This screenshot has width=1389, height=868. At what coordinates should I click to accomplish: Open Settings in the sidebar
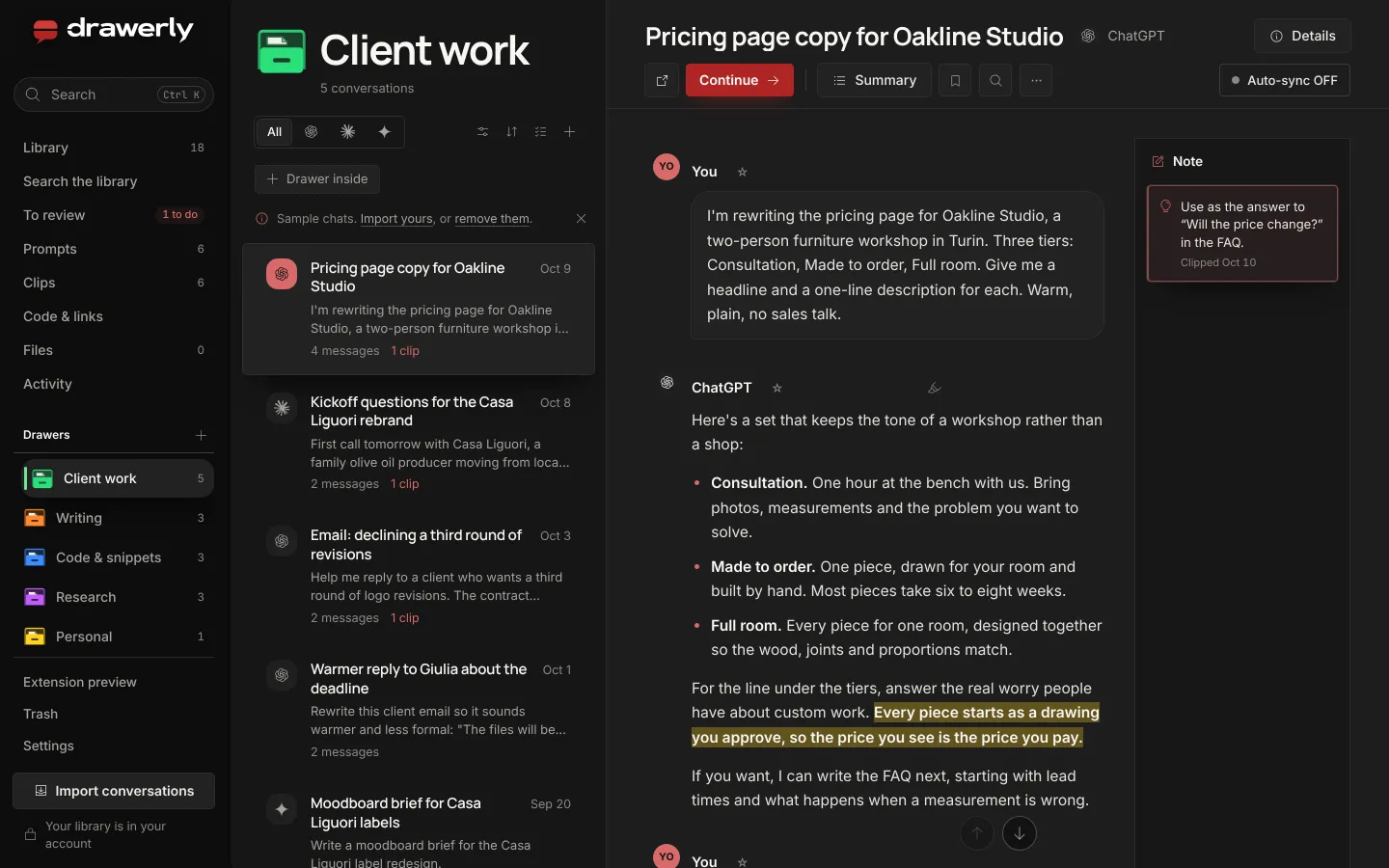[x=114, y=746]
